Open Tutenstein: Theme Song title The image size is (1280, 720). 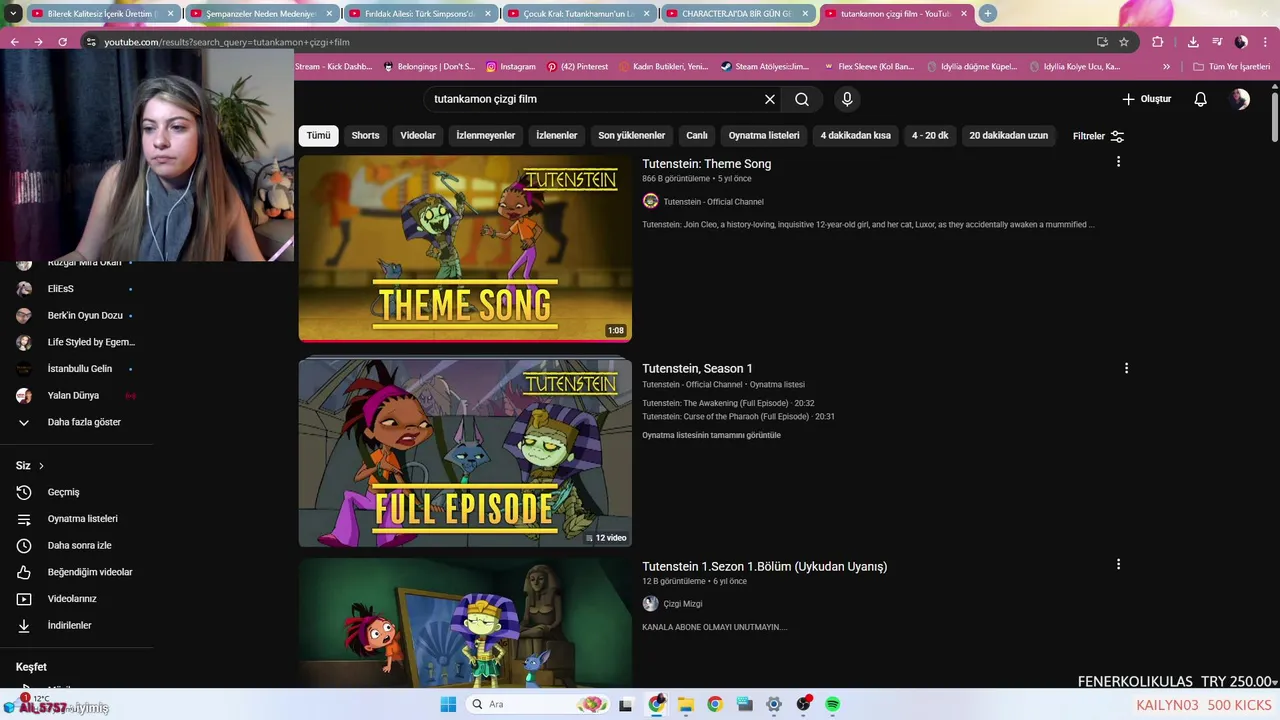click(x=706, y=164)
